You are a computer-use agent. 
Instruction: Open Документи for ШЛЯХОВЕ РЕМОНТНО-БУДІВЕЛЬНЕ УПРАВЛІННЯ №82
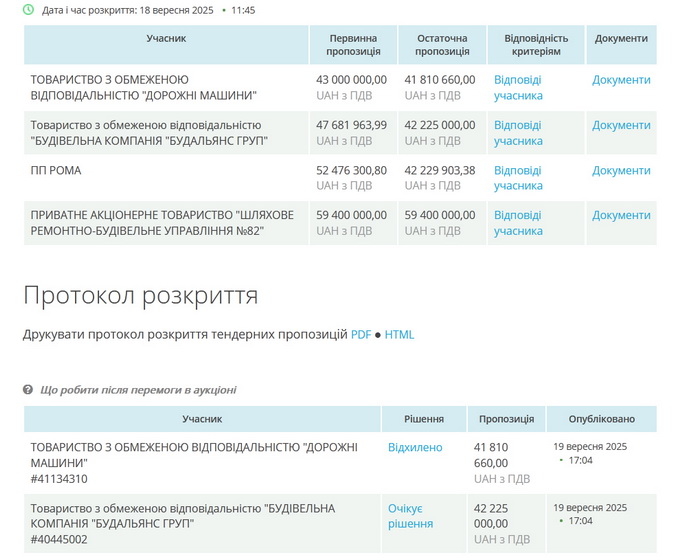(x=621, y=215)
